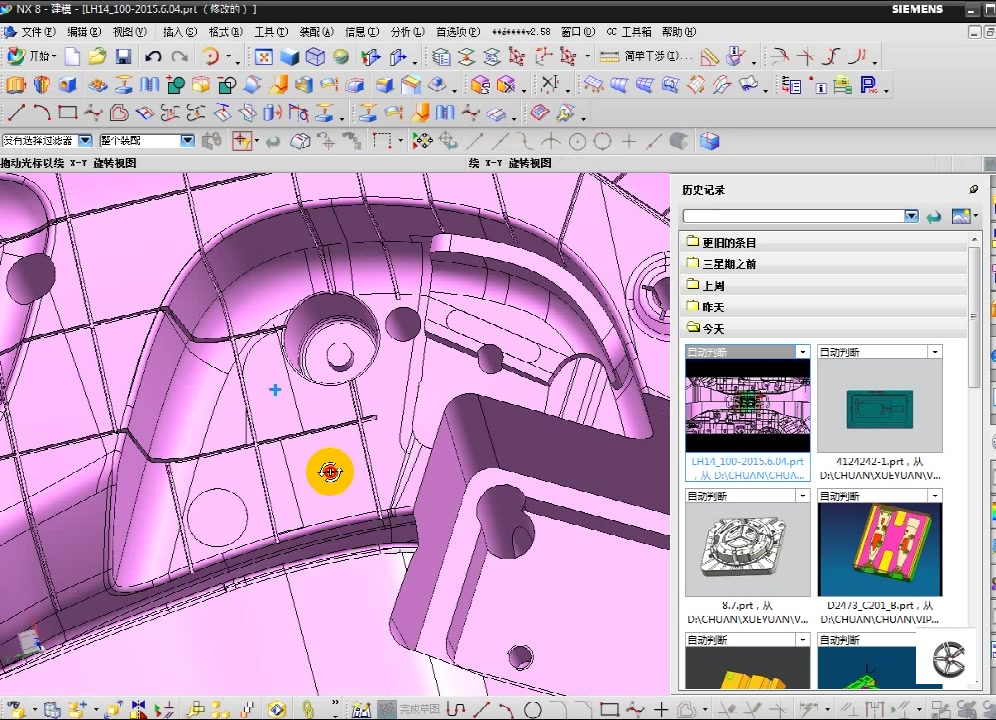
Task: Open the selection filter dropdown
Action: click(85, 141)
